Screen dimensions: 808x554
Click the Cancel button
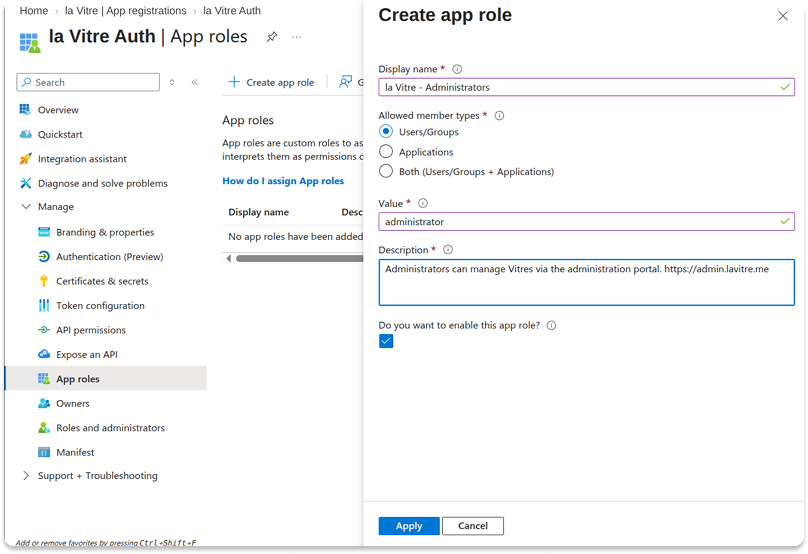[x=473, y=526]
